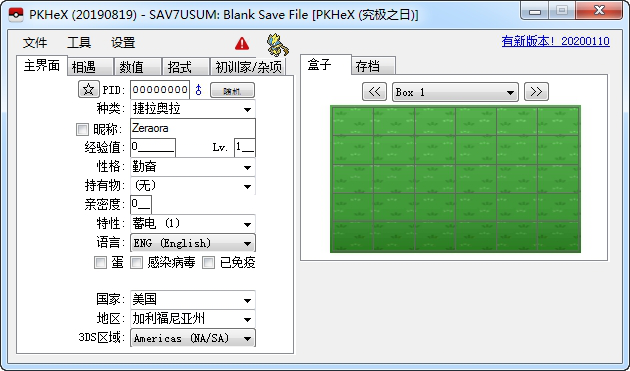Select the first box slot top-left

(353, 121)
